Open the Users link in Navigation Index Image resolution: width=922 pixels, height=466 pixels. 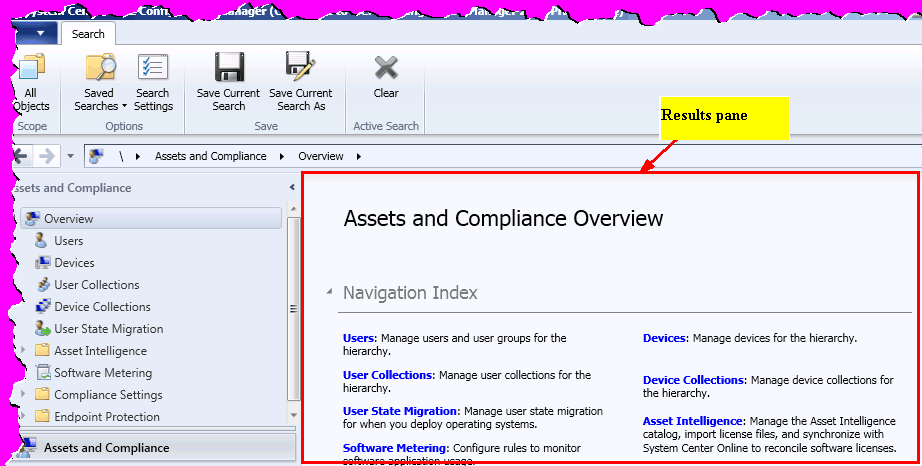click(x=359, y=338)
